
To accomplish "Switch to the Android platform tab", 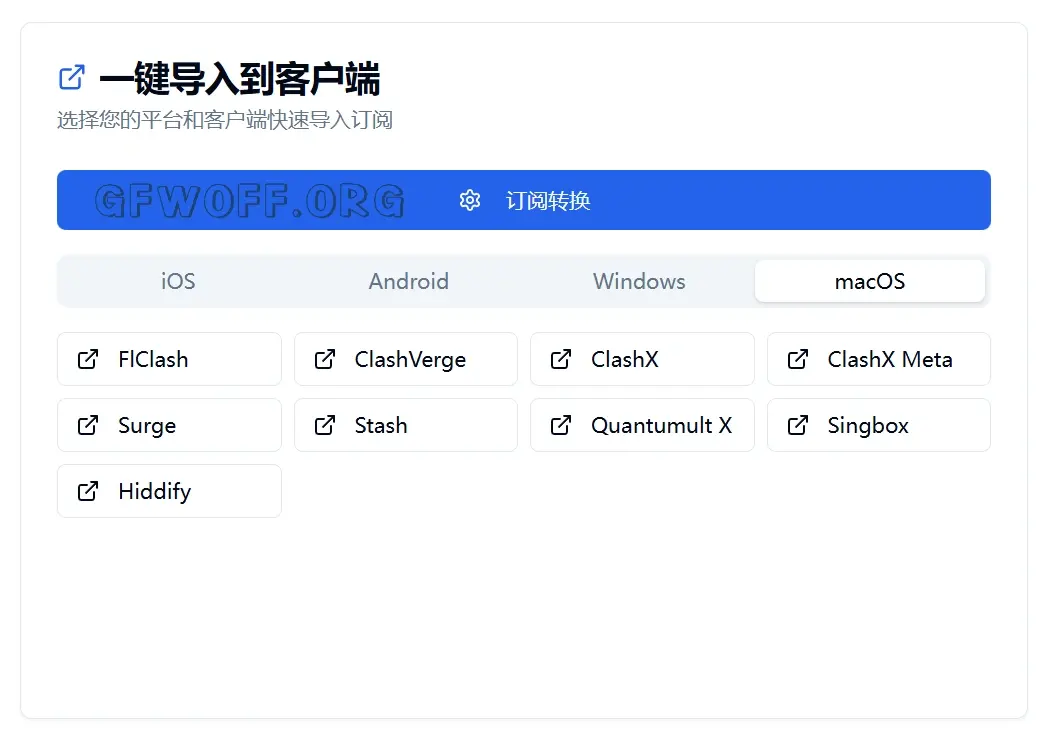I will 408,281.
